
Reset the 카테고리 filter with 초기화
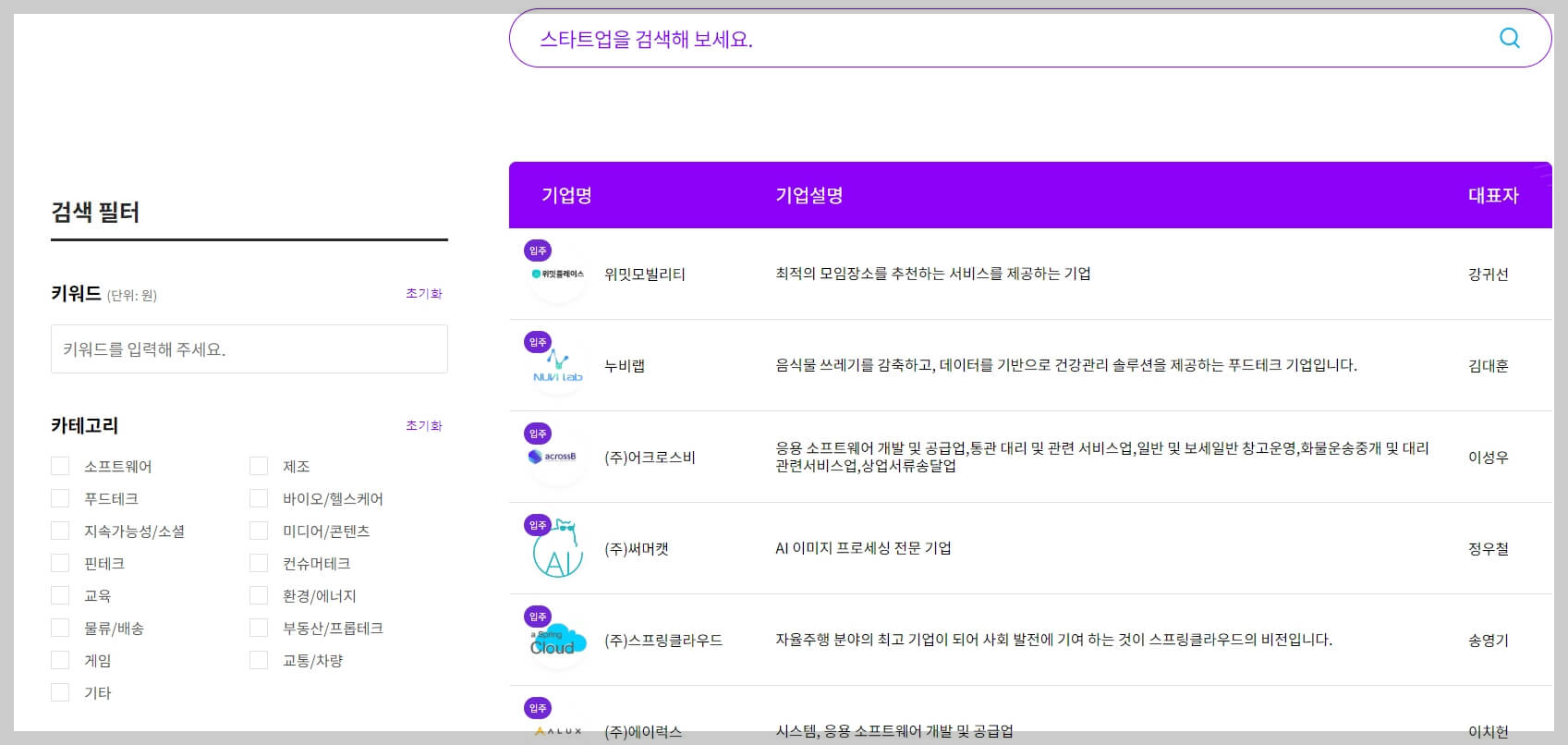tap(424, 425)
